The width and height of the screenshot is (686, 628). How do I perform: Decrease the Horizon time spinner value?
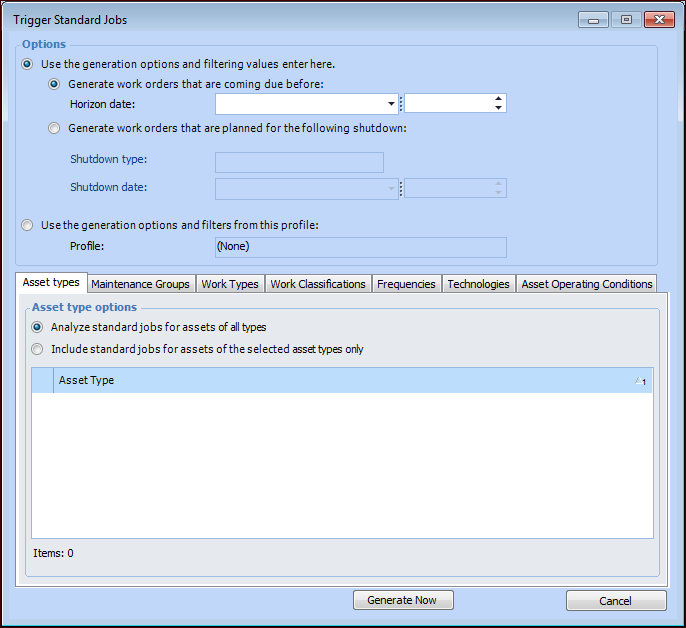pyautogui.click(x=498, y=108)
